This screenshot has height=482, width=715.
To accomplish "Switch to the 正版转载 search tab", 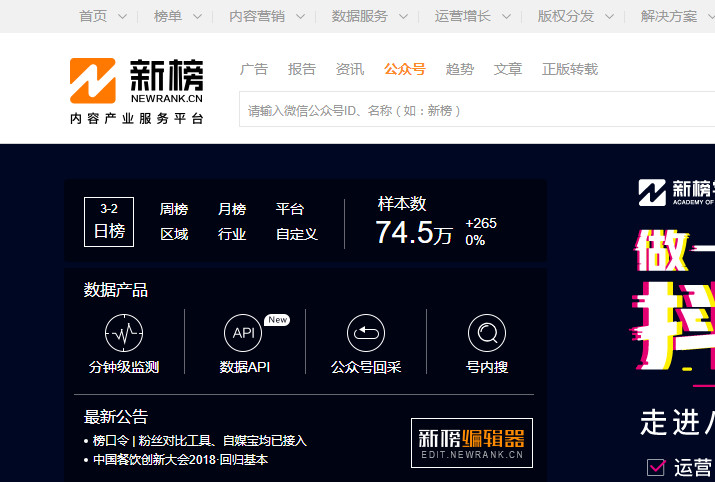I will pos(570,69).
